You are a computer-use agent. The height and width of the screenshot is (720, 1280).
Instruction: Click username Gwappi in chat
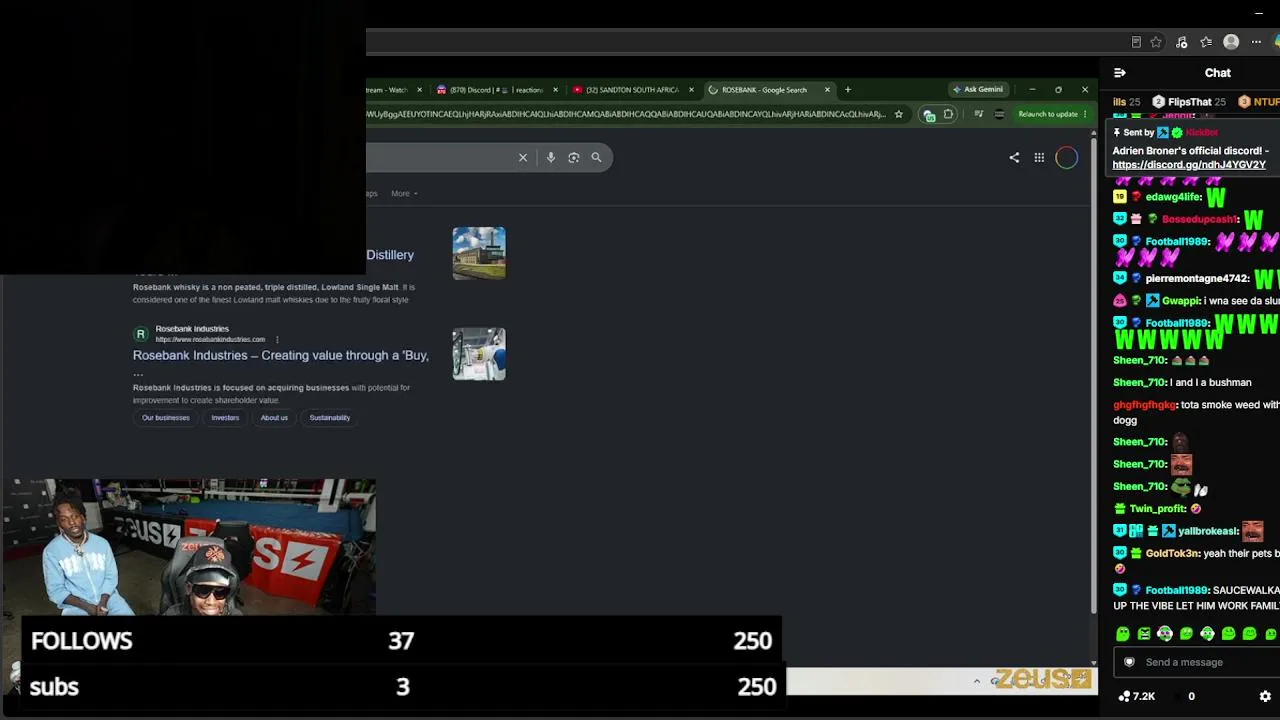[1181, 301]
